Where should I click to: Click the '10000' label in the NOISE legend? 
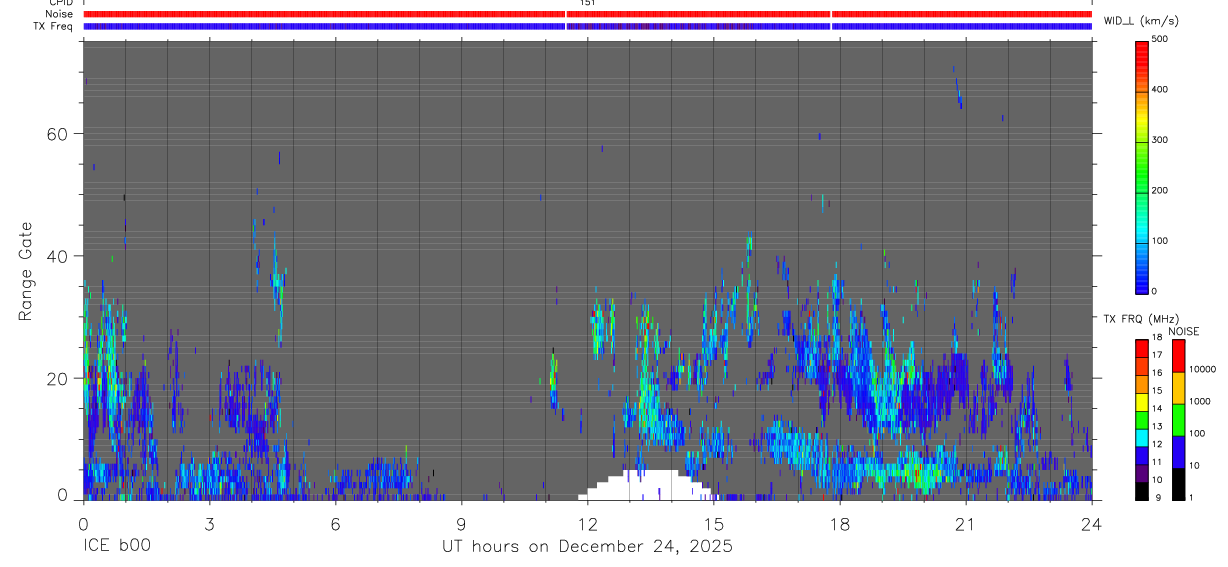point(1201,369)
